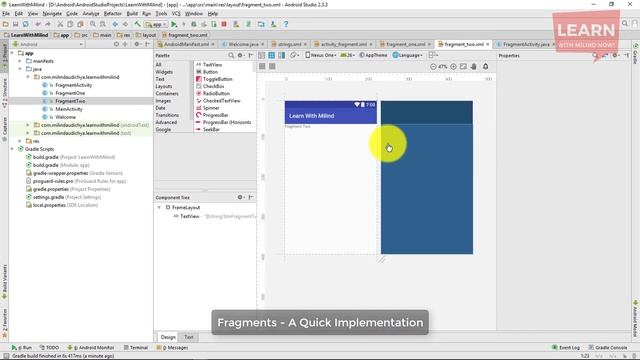The width and height of the screenshot is (640, 360).
Task: Select the Design-only view mode icon
Action: [262, 55]
